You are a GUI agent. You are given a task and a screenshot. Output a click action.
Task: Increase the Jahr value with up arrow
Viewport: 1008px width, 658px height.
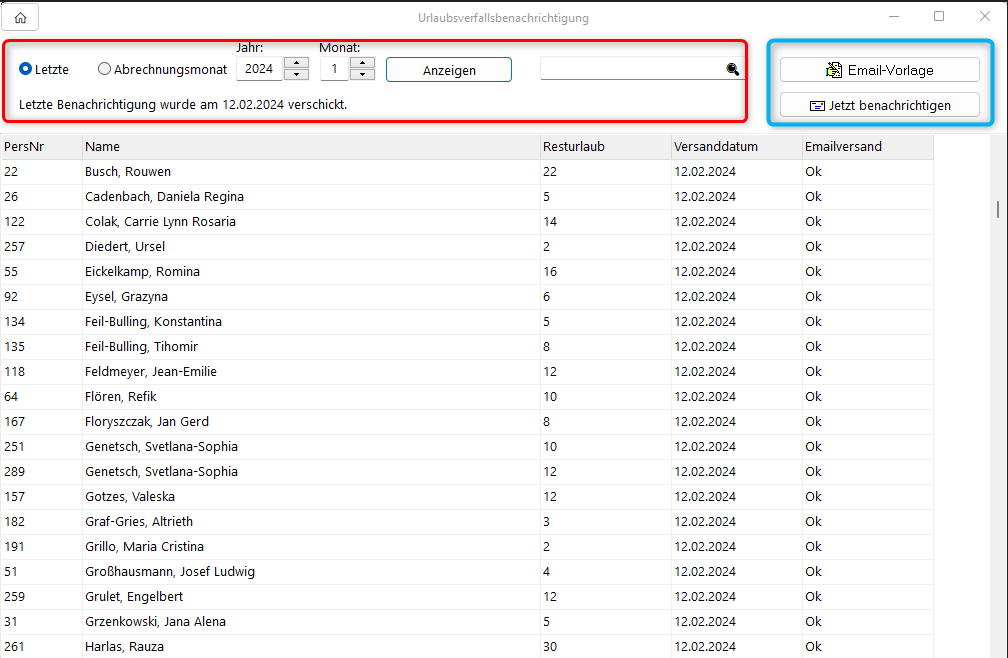296,63
